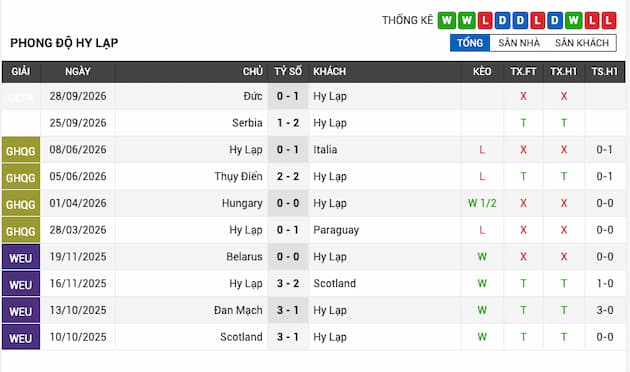630x372 pixels.
Task: Open the Scotland guest team link on 16/11/2025
Action: [335, 283]
